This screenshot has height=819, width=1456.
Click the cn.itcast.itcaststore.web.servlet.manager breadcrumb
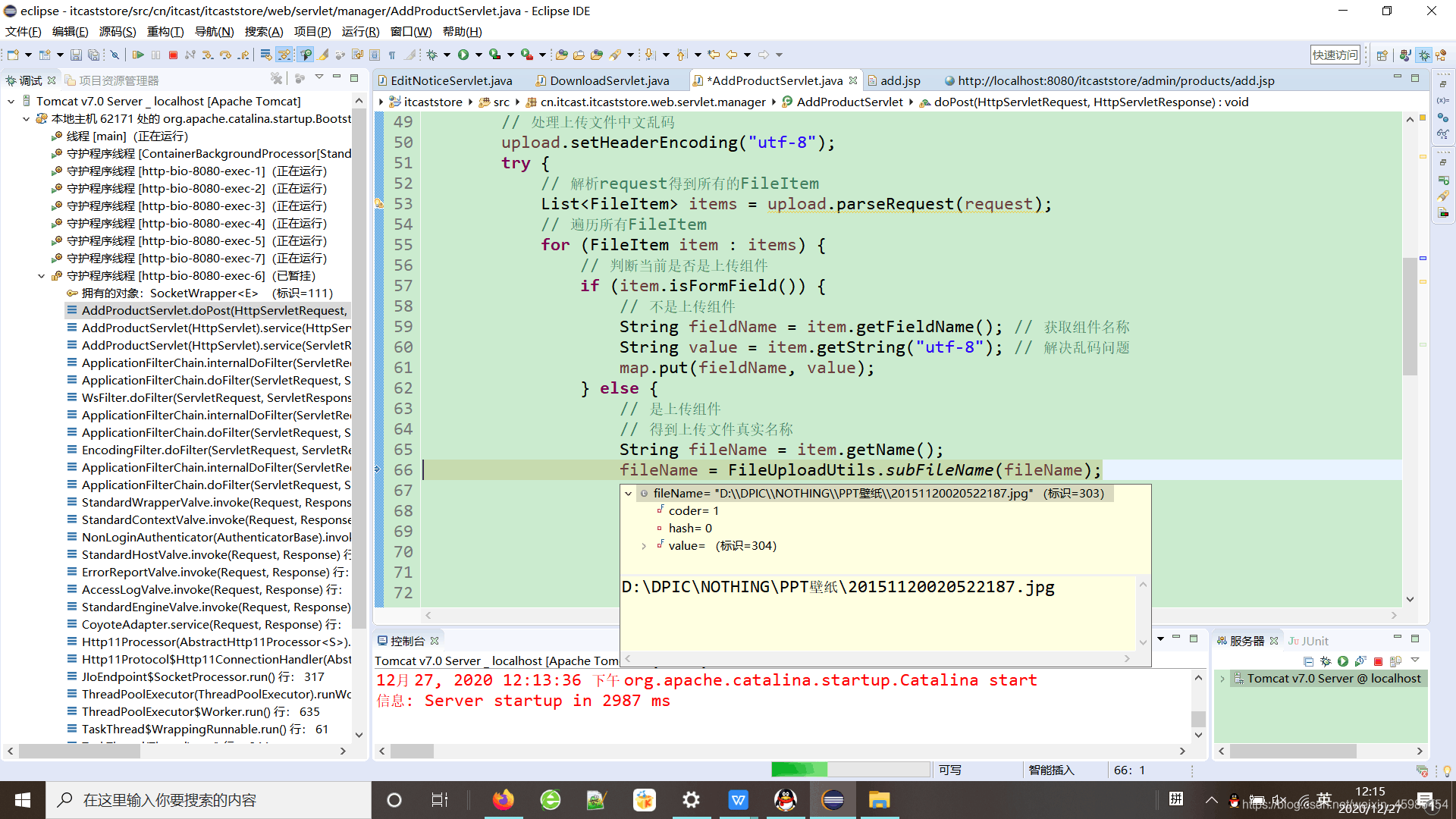645,102
